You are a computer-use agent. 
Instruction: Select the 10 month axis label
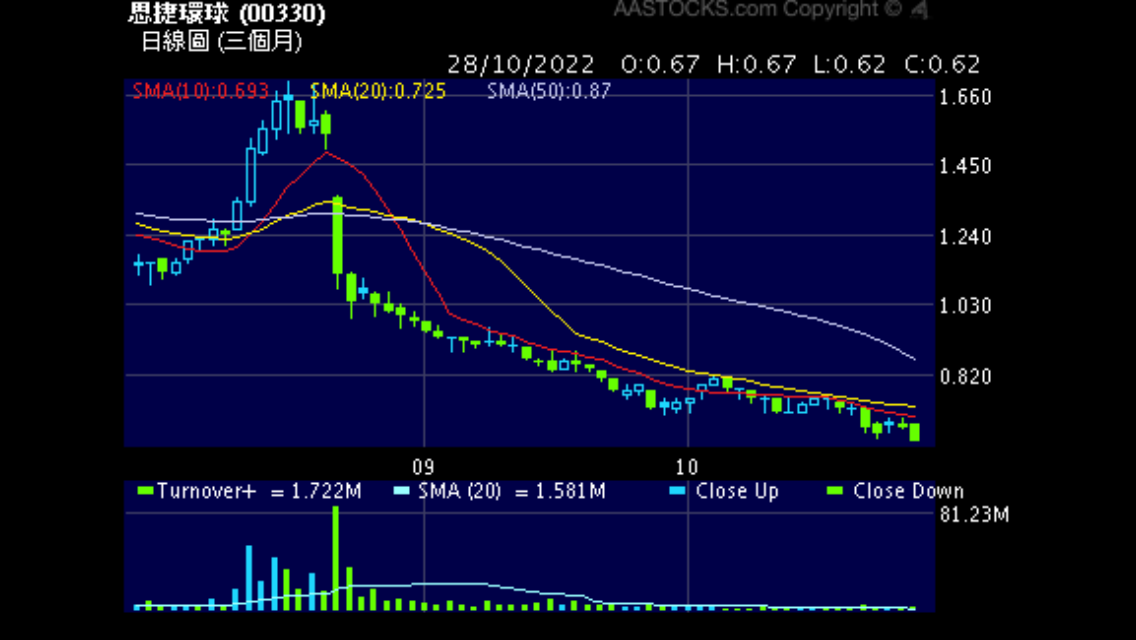tap(686, 467)
